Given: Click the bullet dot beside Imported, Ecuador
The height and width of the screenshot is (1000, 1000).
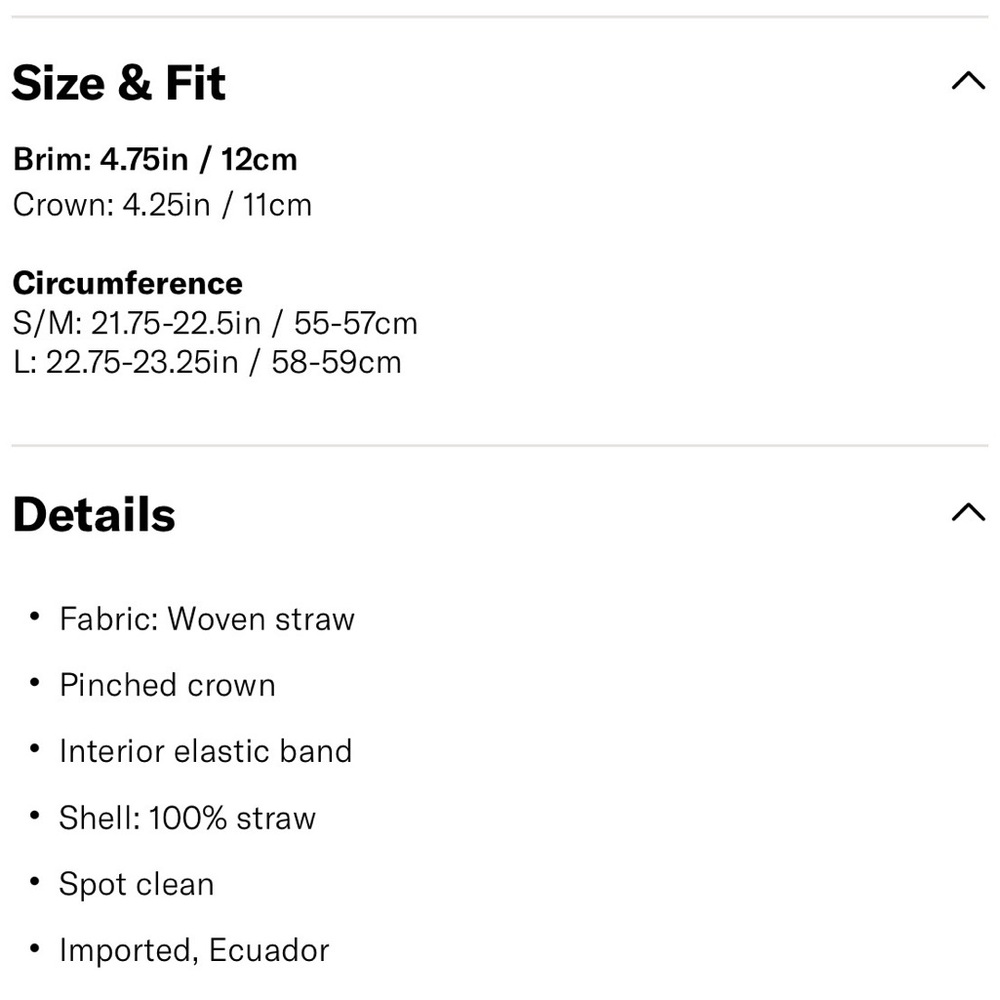Looking at the screenshot, I should pos(34,948).
